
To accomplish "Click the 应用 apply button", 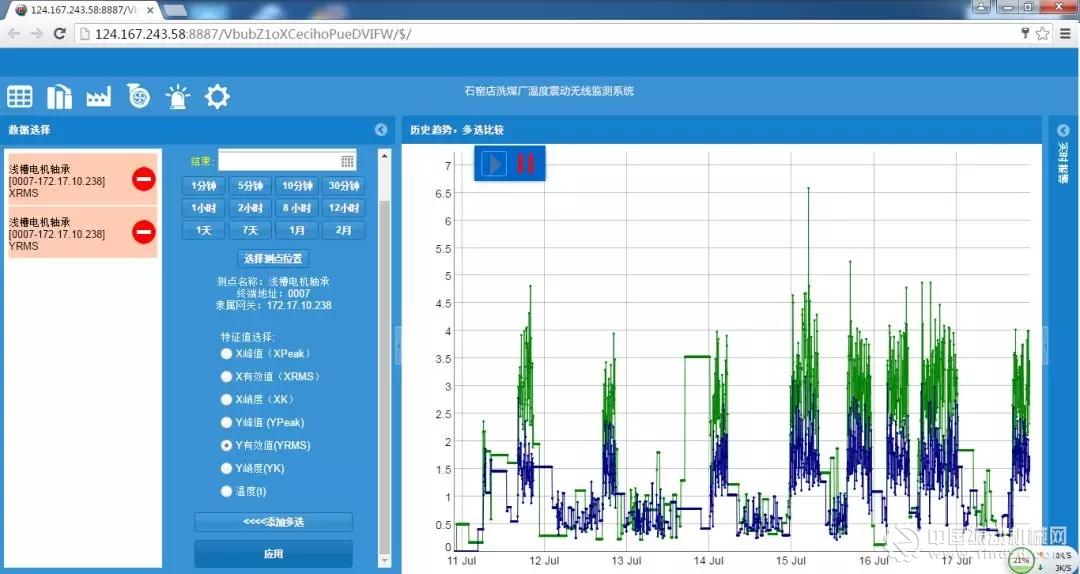I will (x=273, y=554).
